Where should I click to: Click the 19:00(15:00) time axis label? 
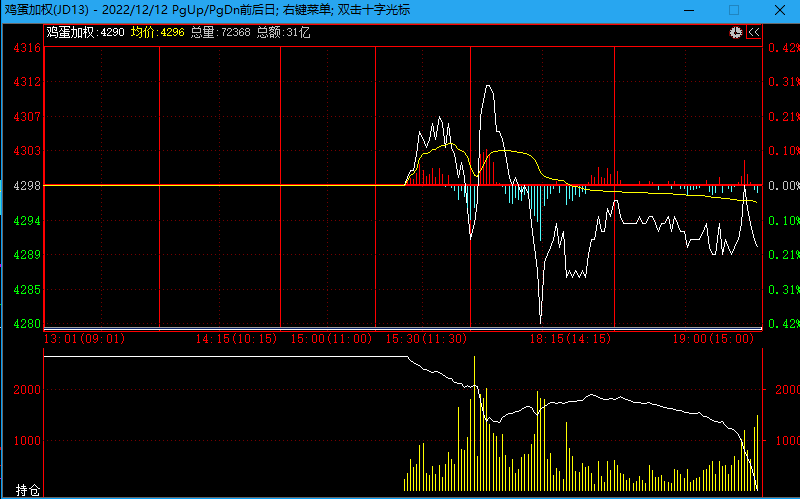pyautogui.click(x=713, y=338)
